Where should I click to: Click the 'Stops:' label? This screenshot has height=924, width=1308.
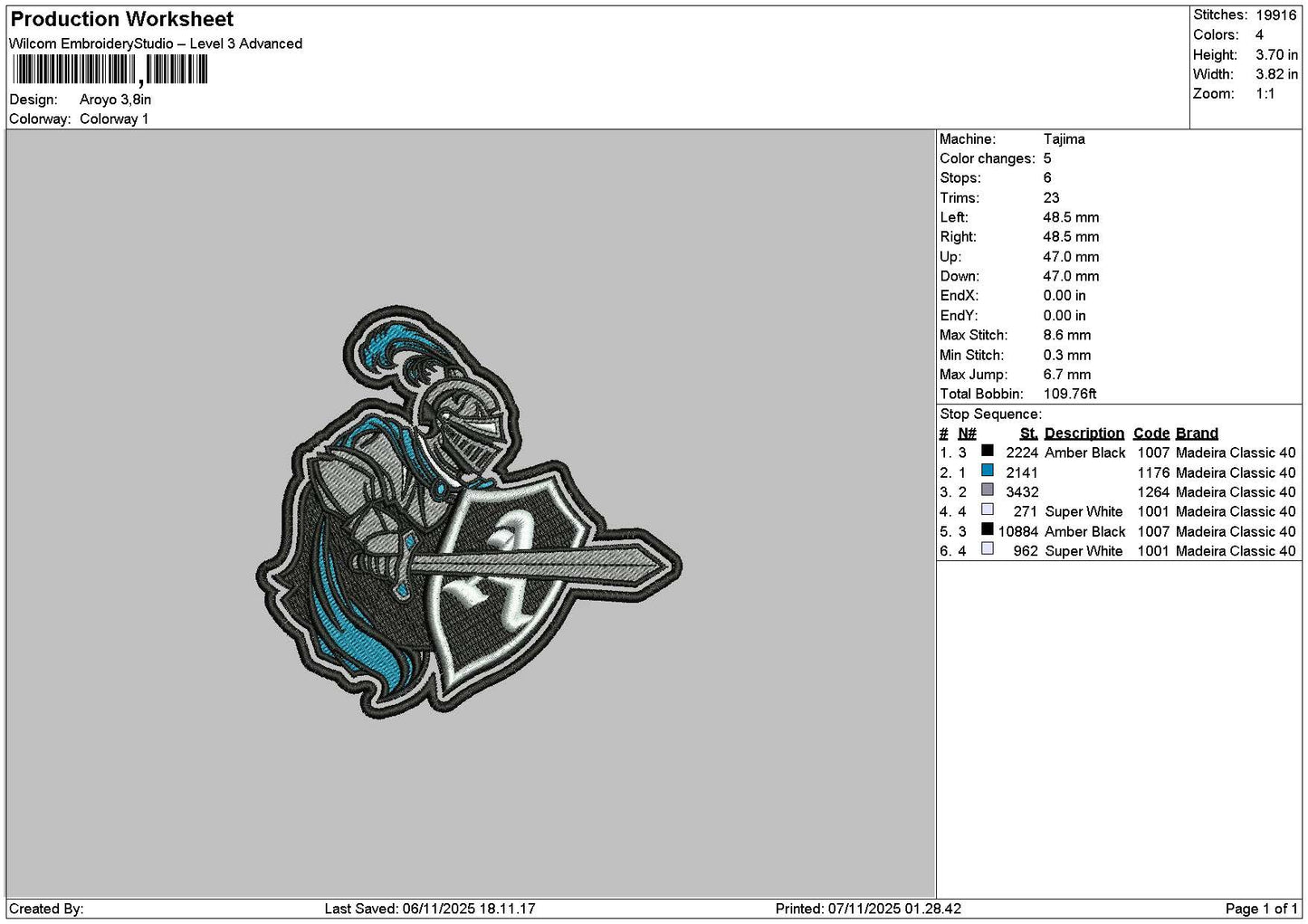[x=960, y=178]
